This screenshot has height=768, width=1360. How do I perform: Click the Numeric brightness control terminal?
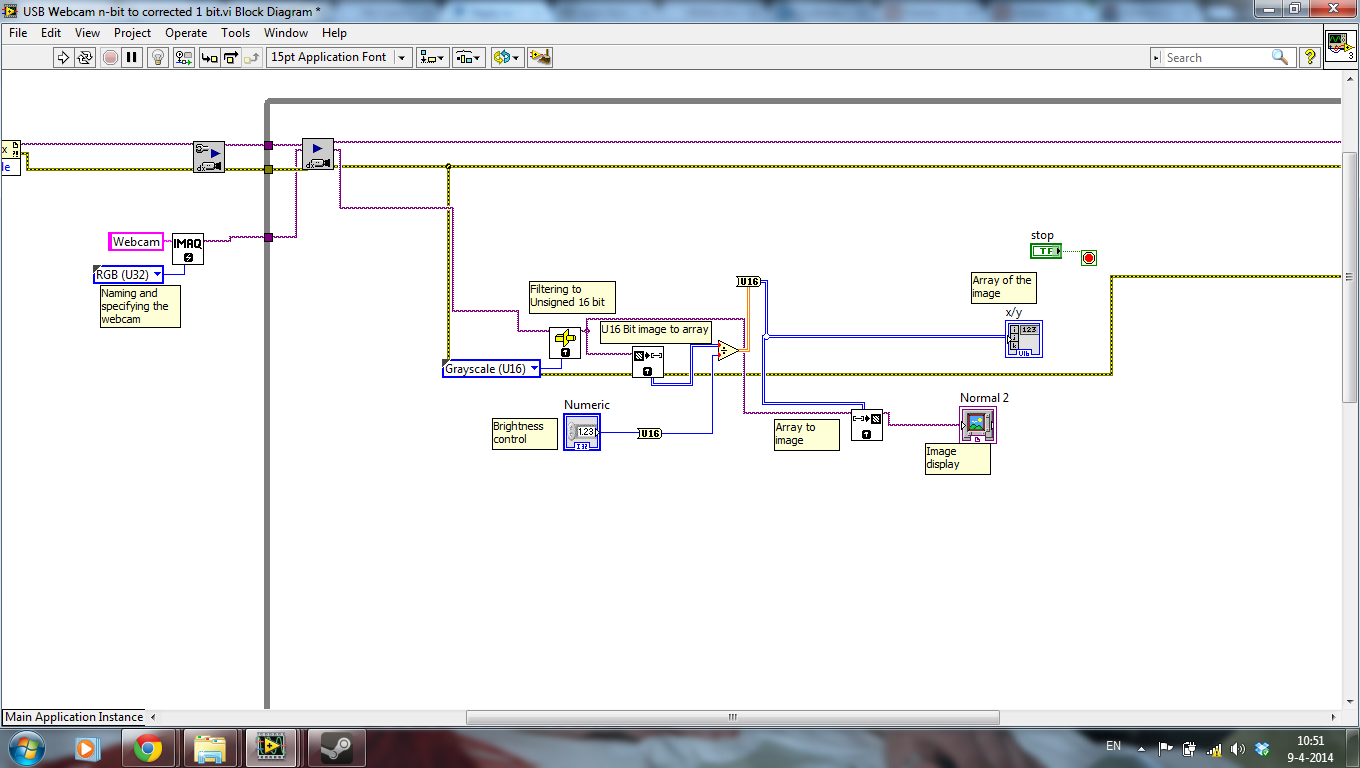pos(582,432)
